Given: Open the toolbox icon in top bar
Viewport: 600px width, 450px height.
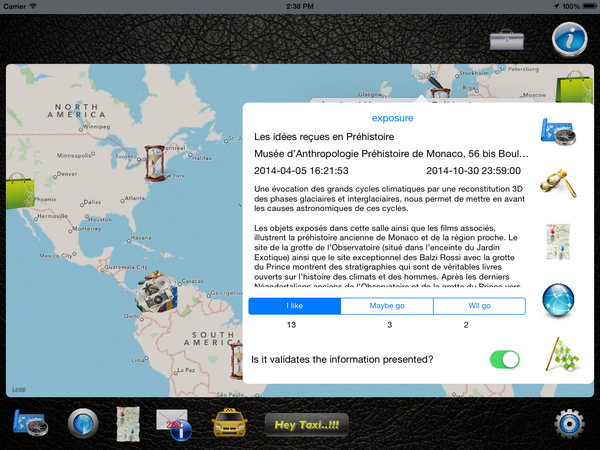Looking at the screenshot, I should (x=507, y=39).
